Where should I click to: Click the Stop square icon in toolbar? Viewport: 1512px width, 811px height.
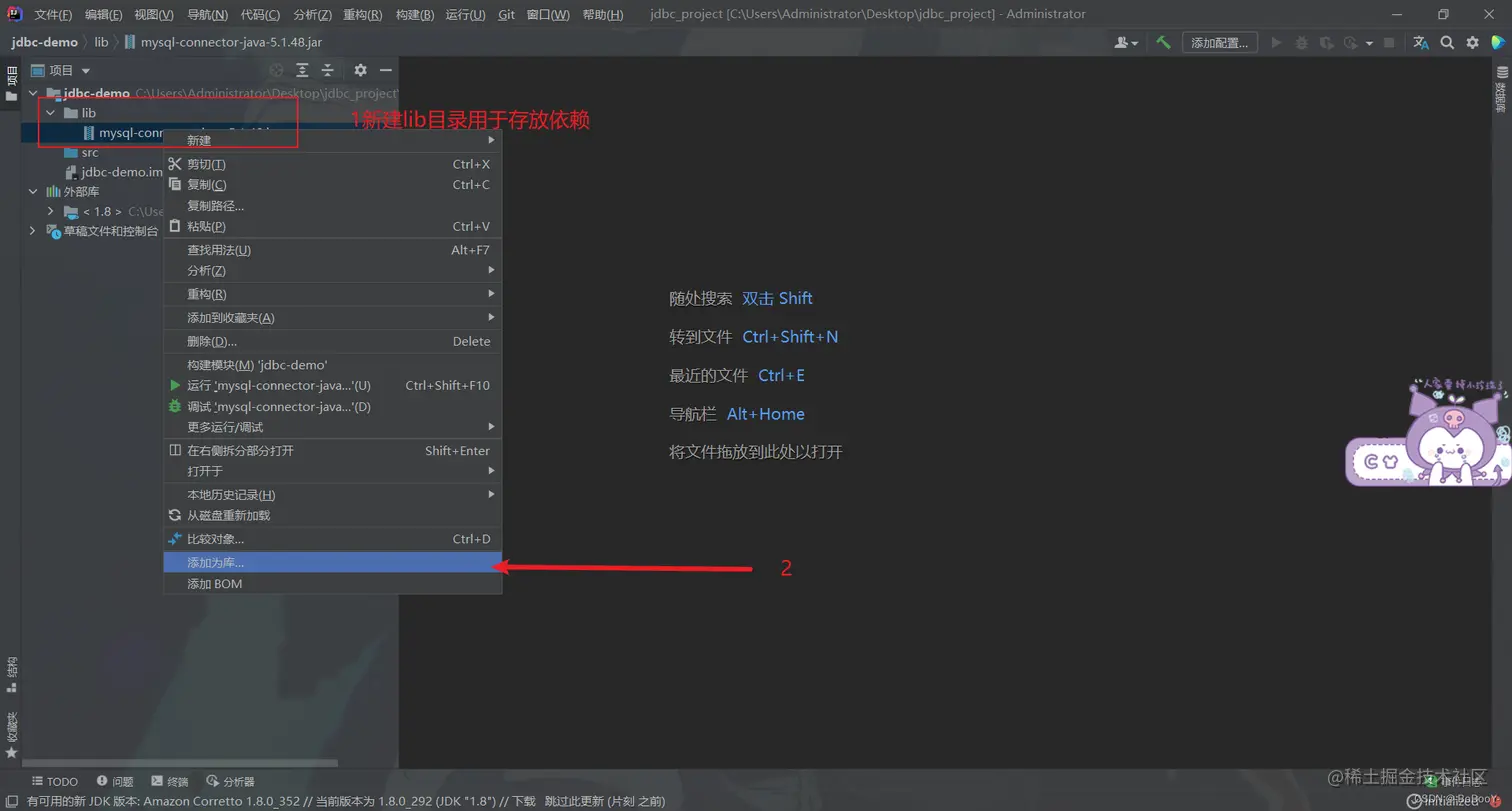coord(1389,43)
